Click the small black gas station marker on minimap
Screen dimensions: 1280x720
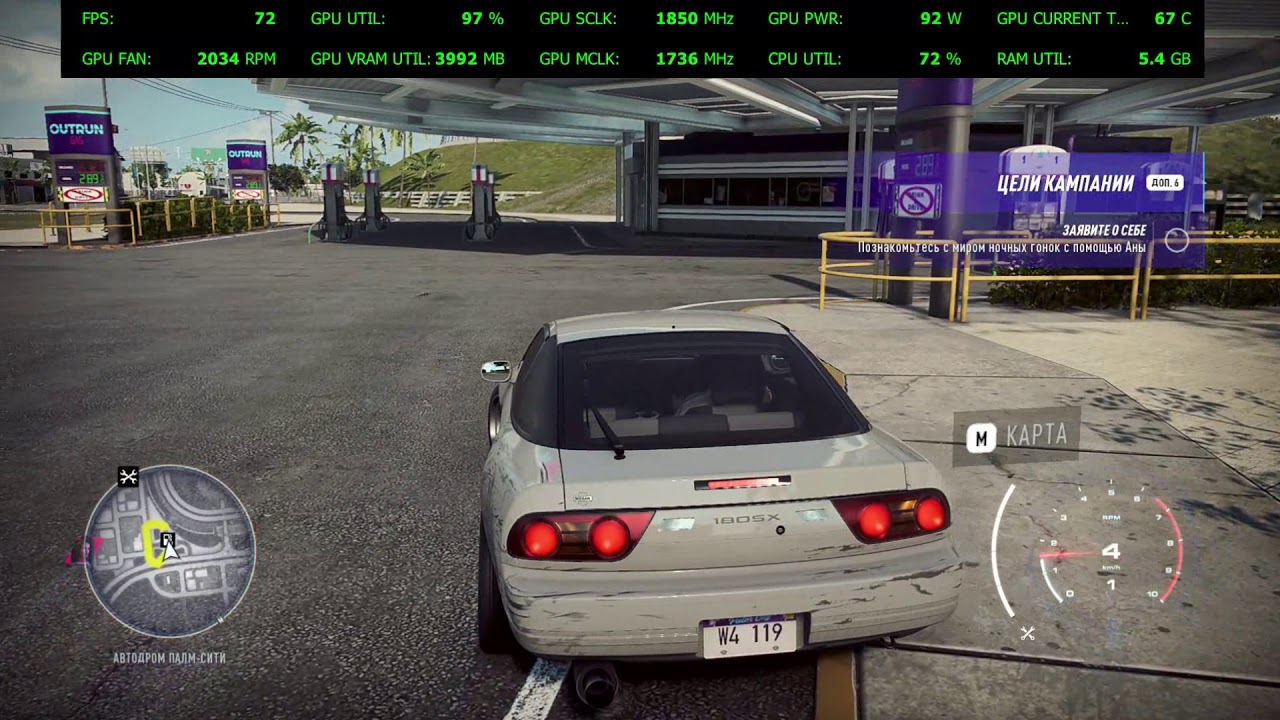pos(167,540)
